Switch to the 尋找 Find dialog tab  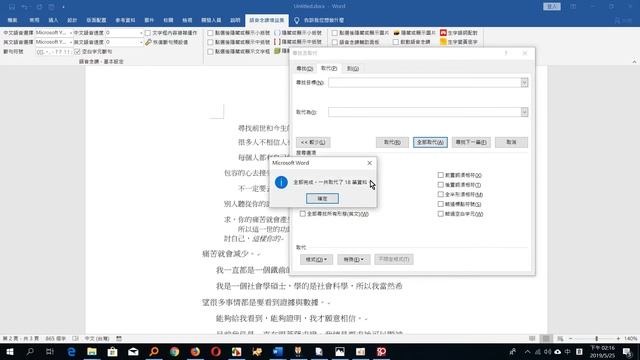304,68
